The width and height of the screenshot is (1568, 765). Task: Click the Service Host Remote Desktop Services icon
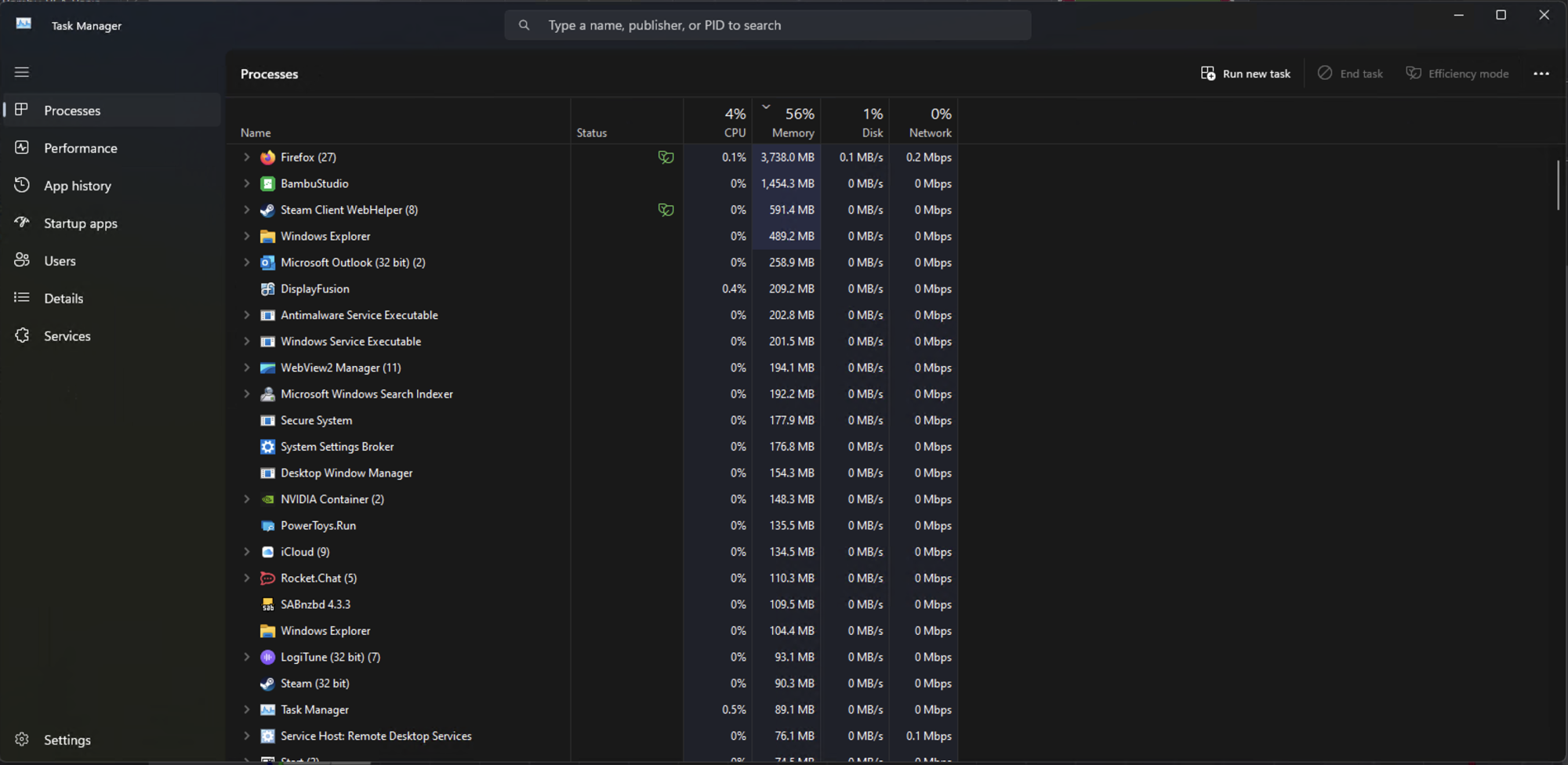pyautogui.click(x=267, y=736)
